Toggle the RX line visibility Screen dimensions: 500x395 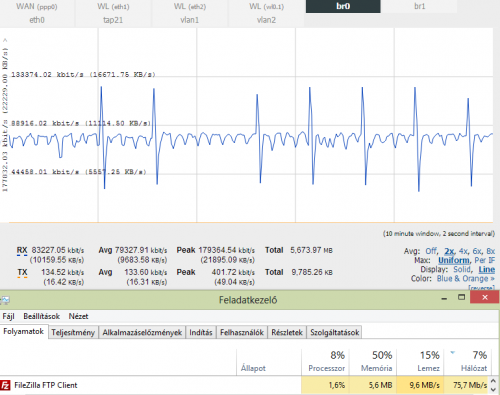pos(22,251)
